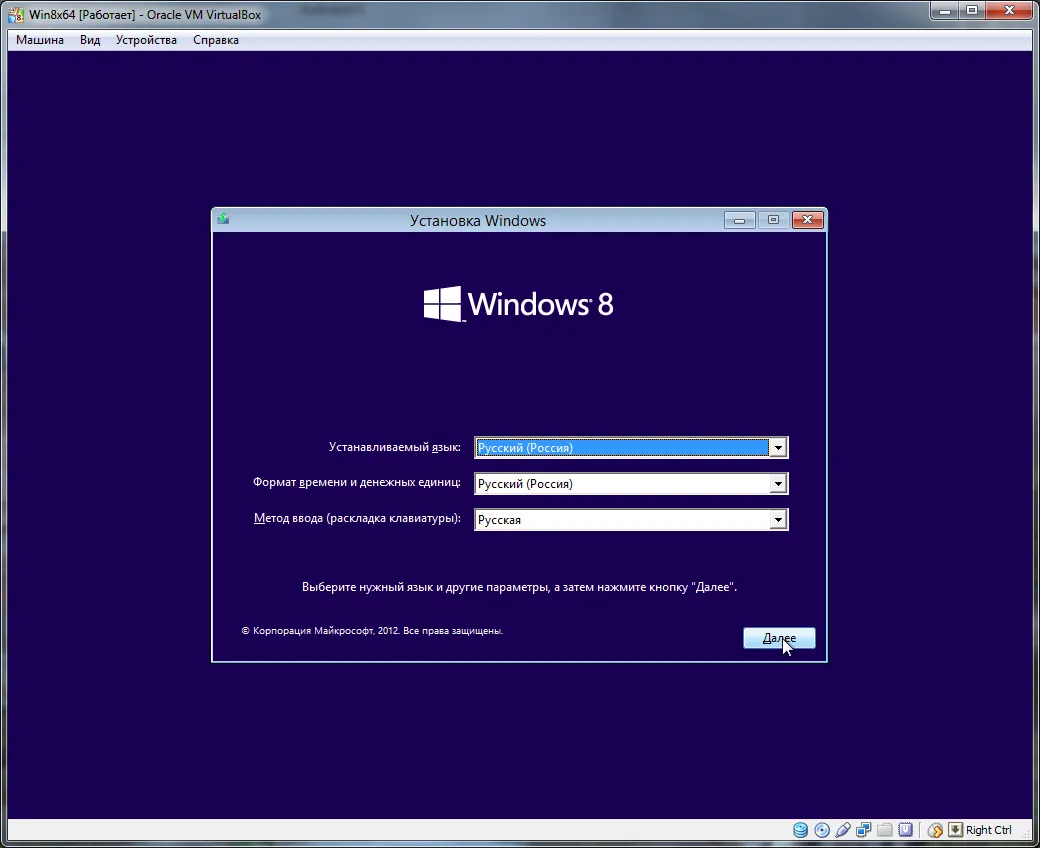Minimize the VirtualBox window
The height and width of the screenshot is (848, 1040).
pyautogui.click(x=944, y=11)
